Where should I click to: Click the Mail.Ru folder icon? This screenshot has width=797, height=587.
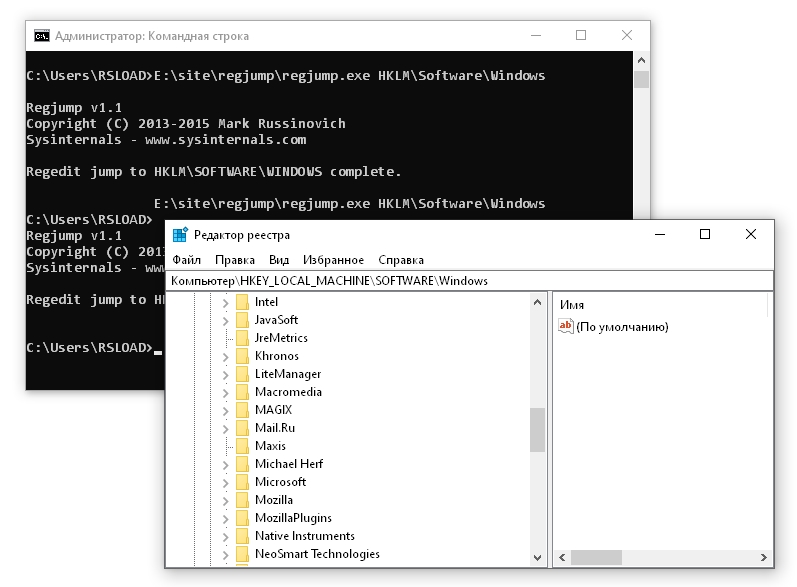(x=242, y=428)
